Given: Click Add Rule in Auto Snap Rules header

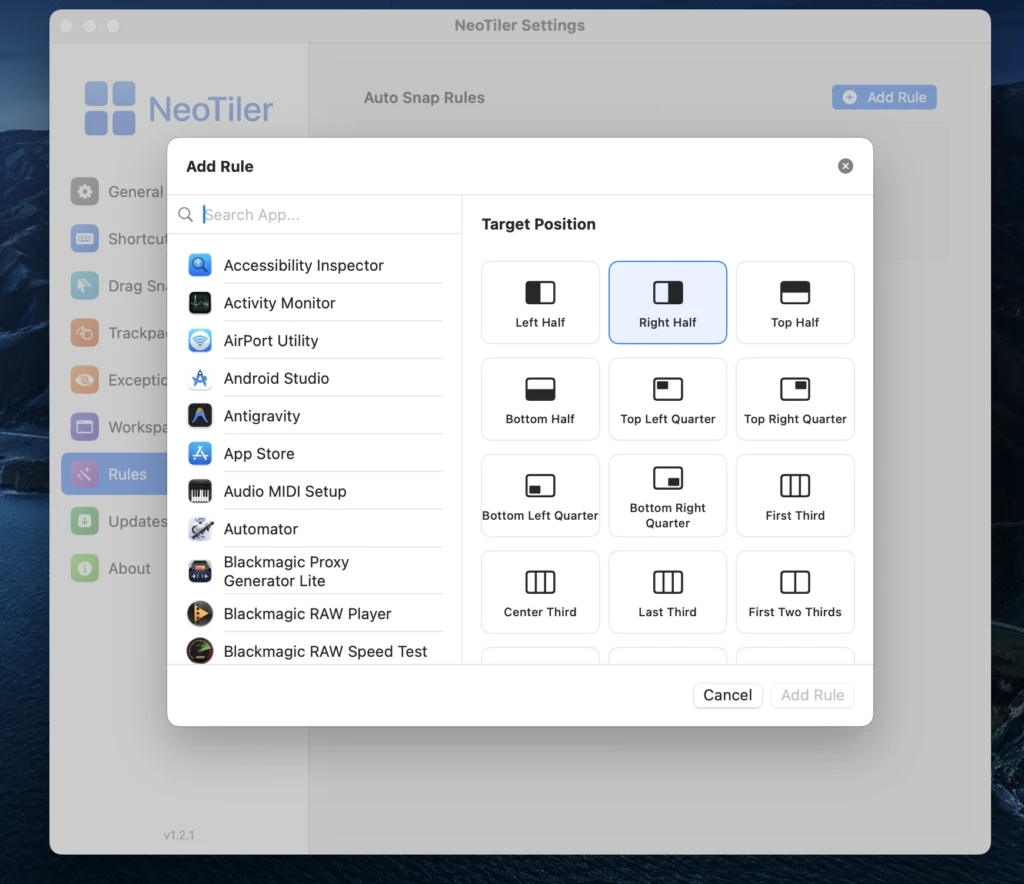Looking at the screenshot, I should tap(884, 97).
